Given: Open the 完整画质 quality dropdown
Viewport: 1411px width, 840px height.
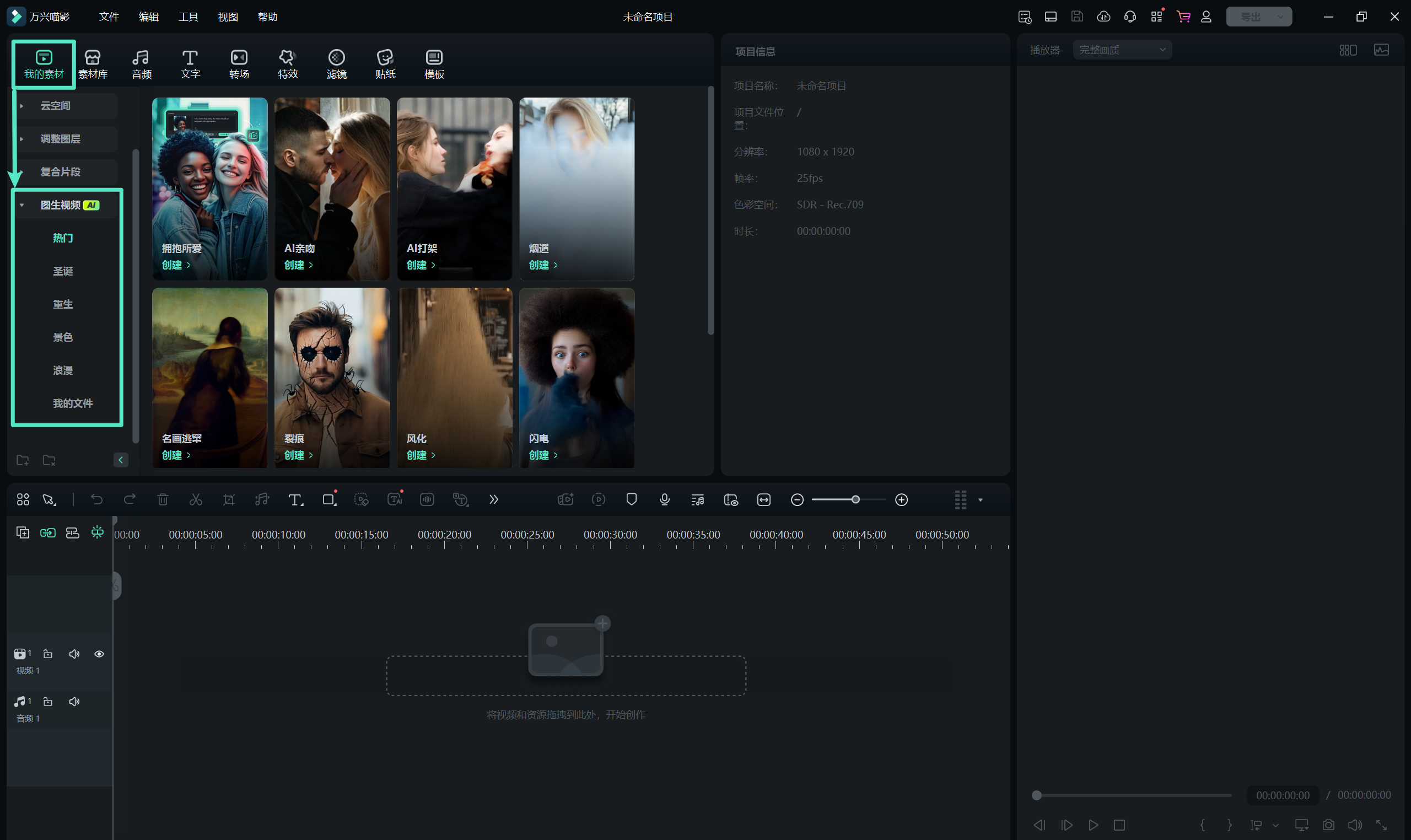Looking at the screenshot, I should 1122,50.
